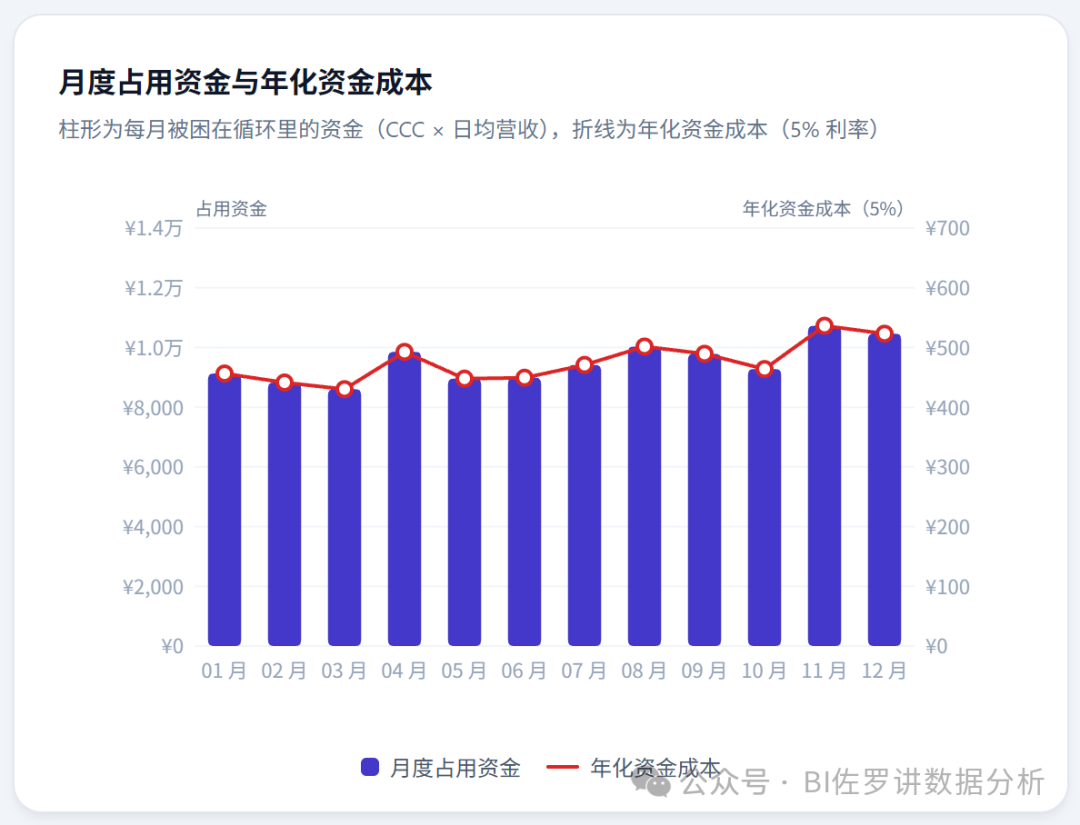Click the ¥1.0万 left axis label
Viewport: 1080px width, 825px height.
tap(154, 348)
